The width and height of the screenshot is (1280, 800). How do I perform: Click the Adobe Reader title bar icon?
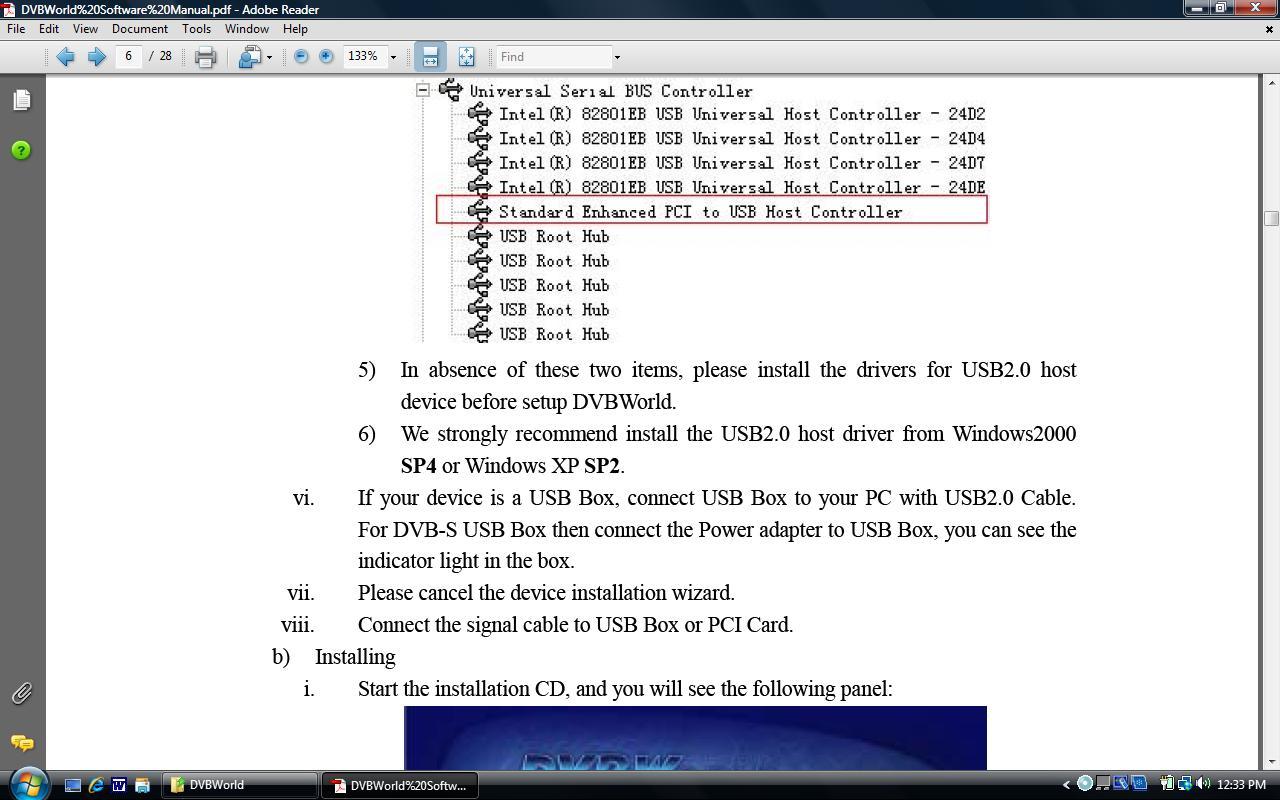point(9,9)
